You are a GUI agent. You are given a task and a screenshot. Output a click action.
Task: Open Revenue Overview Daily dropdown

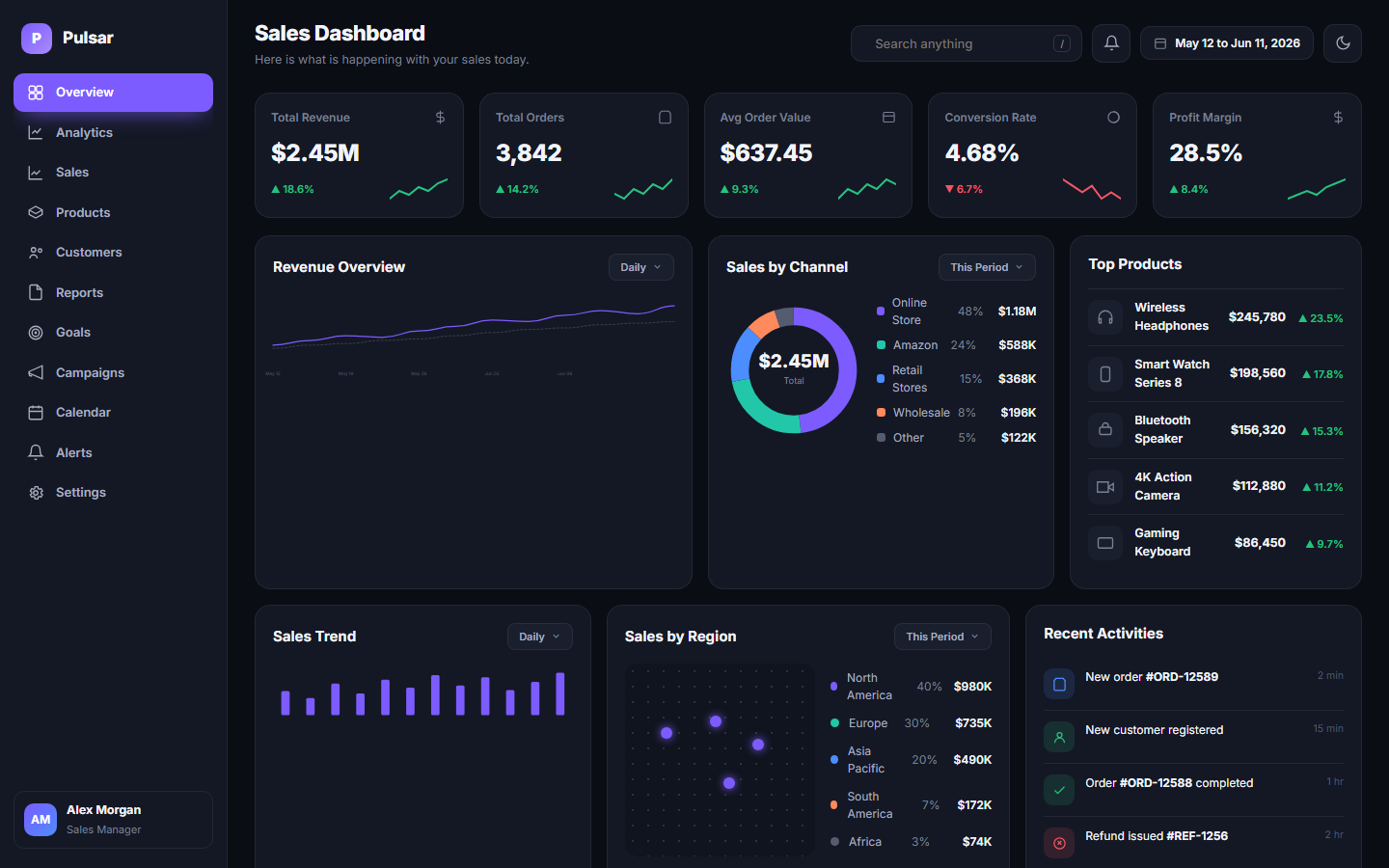point(641,267)
